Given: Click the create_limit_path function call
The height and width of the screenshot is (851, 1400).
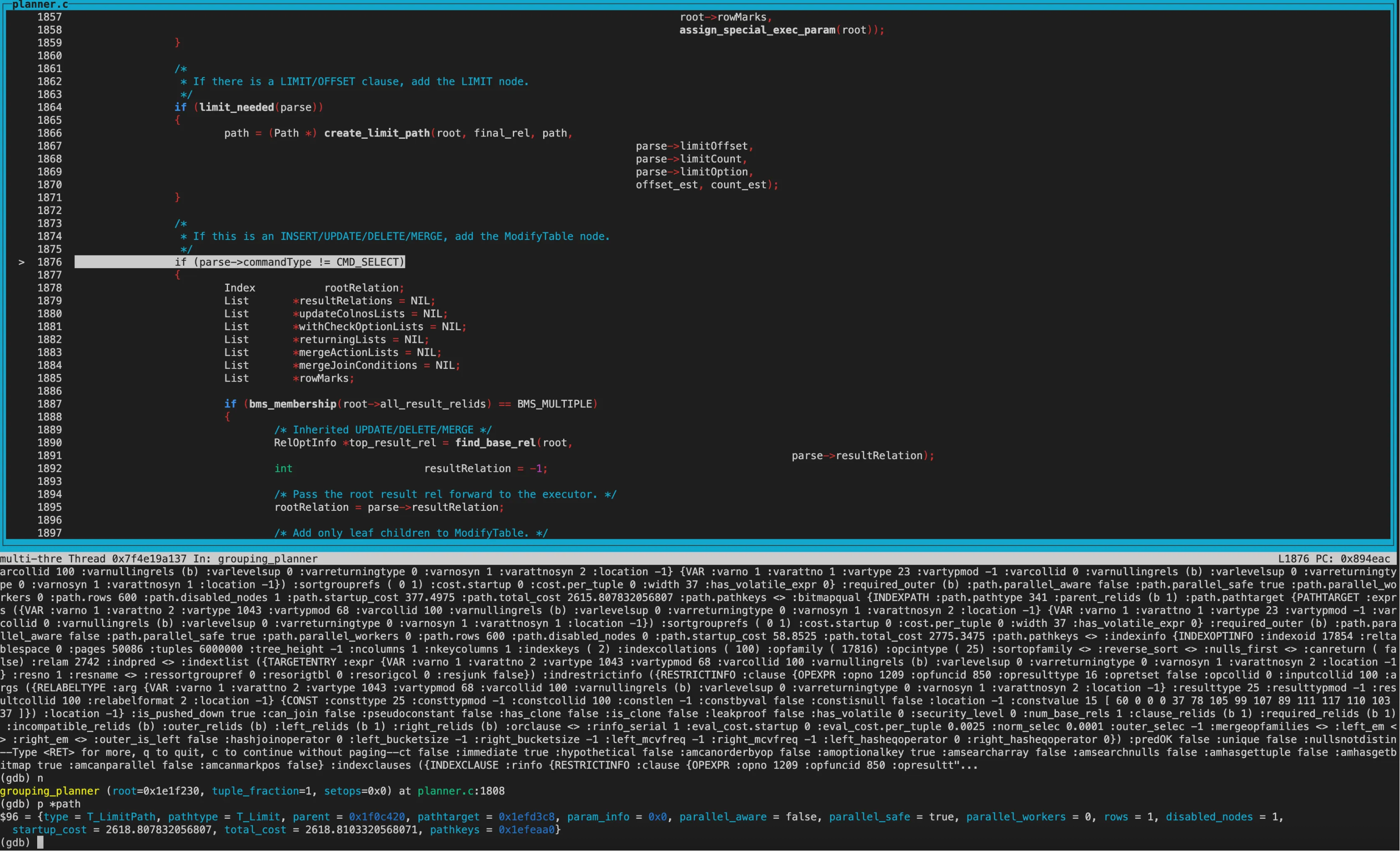Looking at the screenshot, I should (x=377, y=133).
